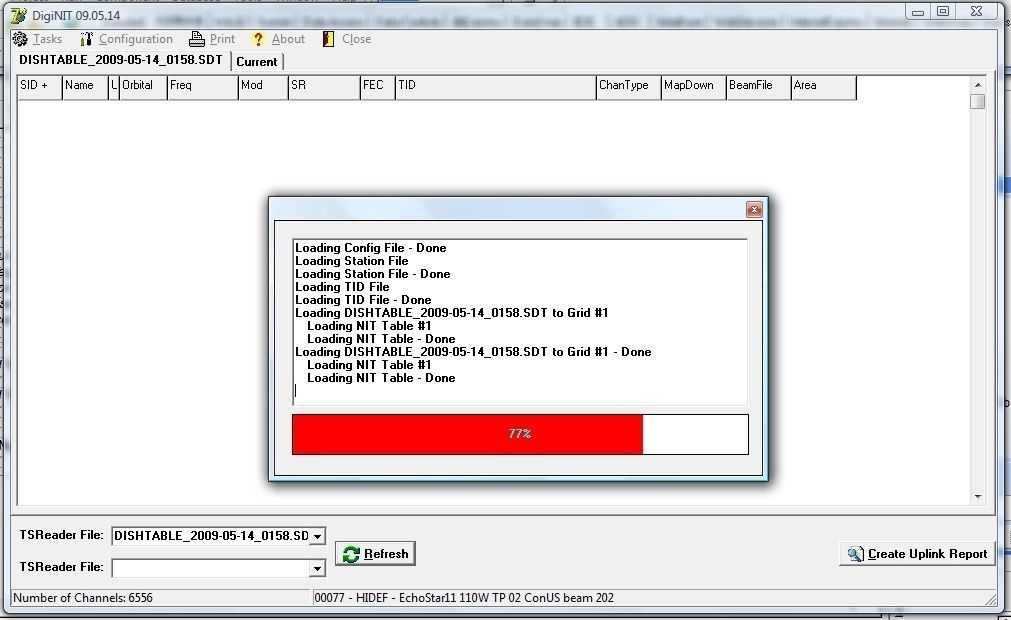Click the grid's scrollbar up arrow
This screenshot has width=1011, height=620.
click(x=978, y=84)
